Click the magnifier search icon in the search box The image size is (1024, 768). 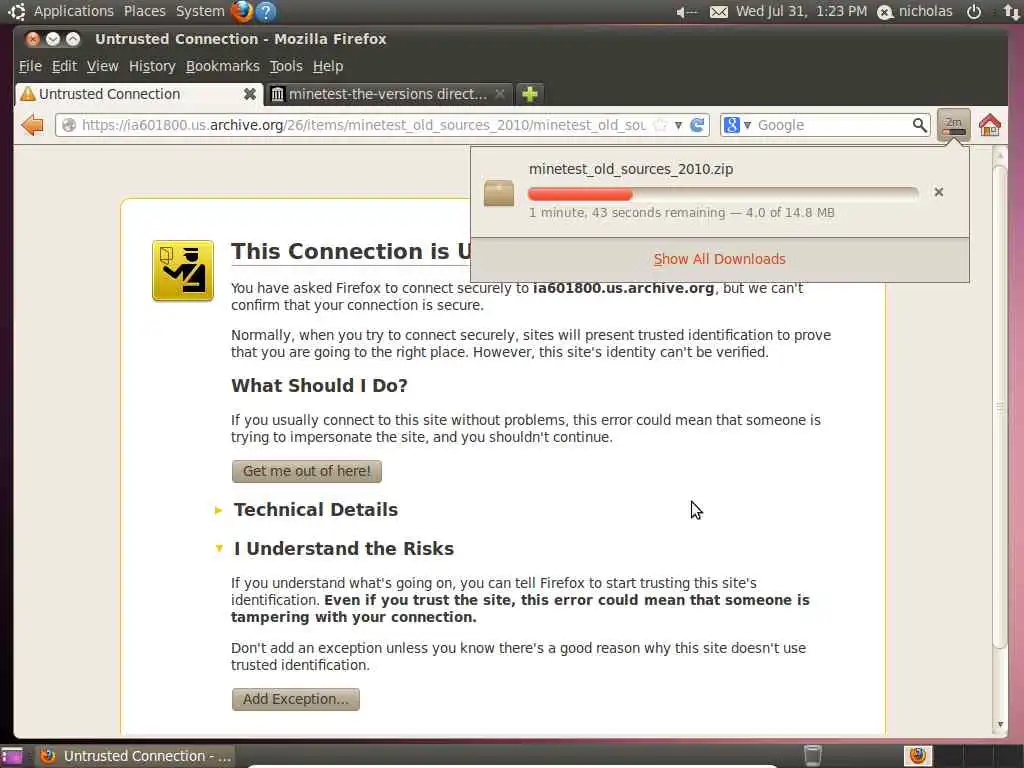919,125
